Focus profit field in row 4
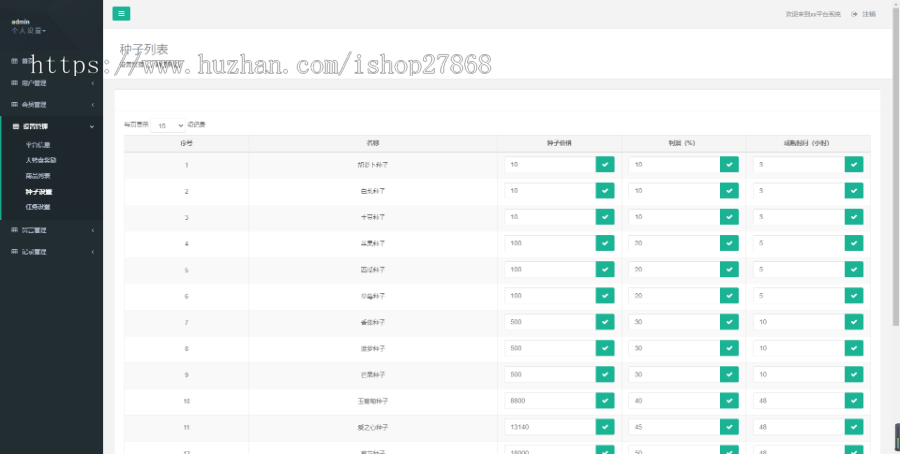This screenshot has width=900, height=454. pyautogui.click(x=674, y=243)
